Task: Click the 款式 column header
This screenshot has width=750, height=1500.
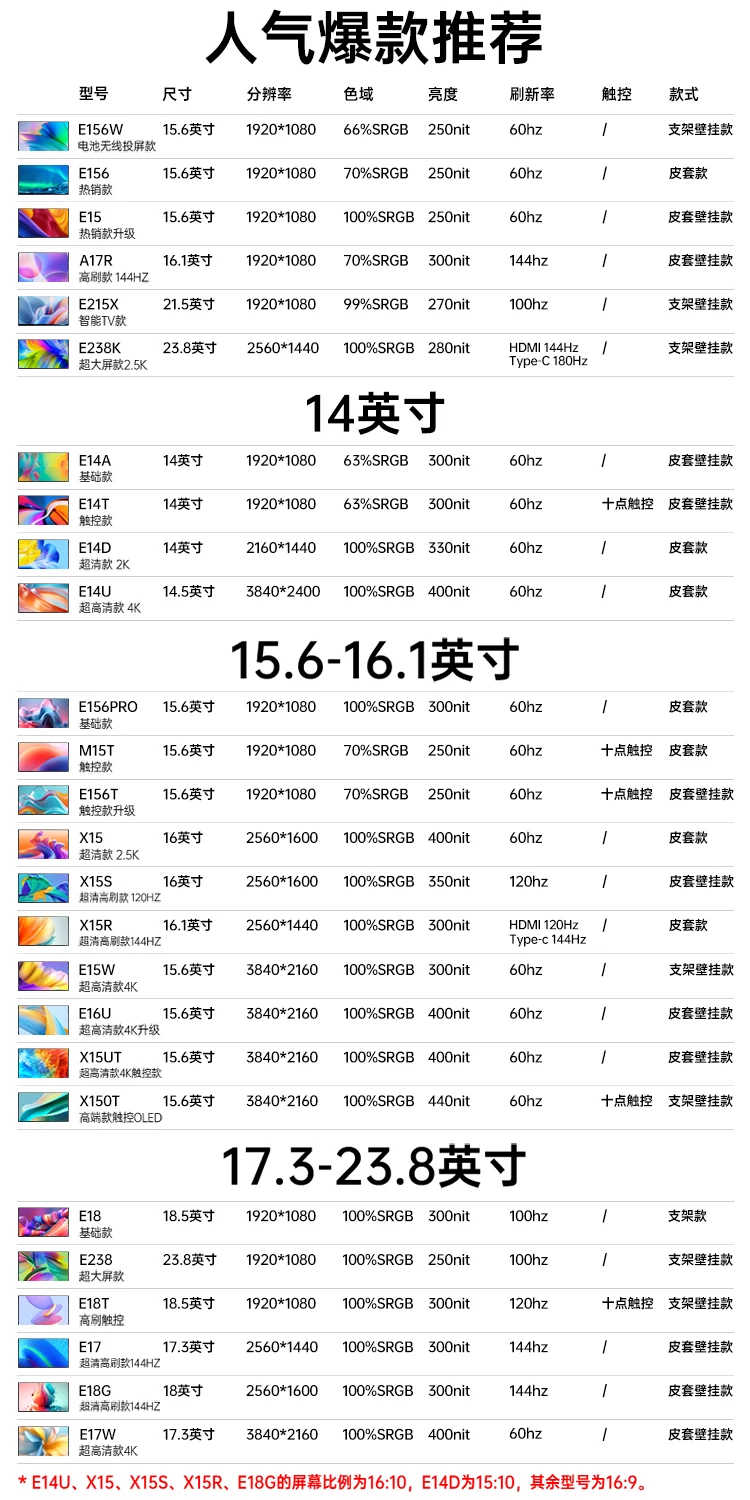Action: (x=684, y=94)
